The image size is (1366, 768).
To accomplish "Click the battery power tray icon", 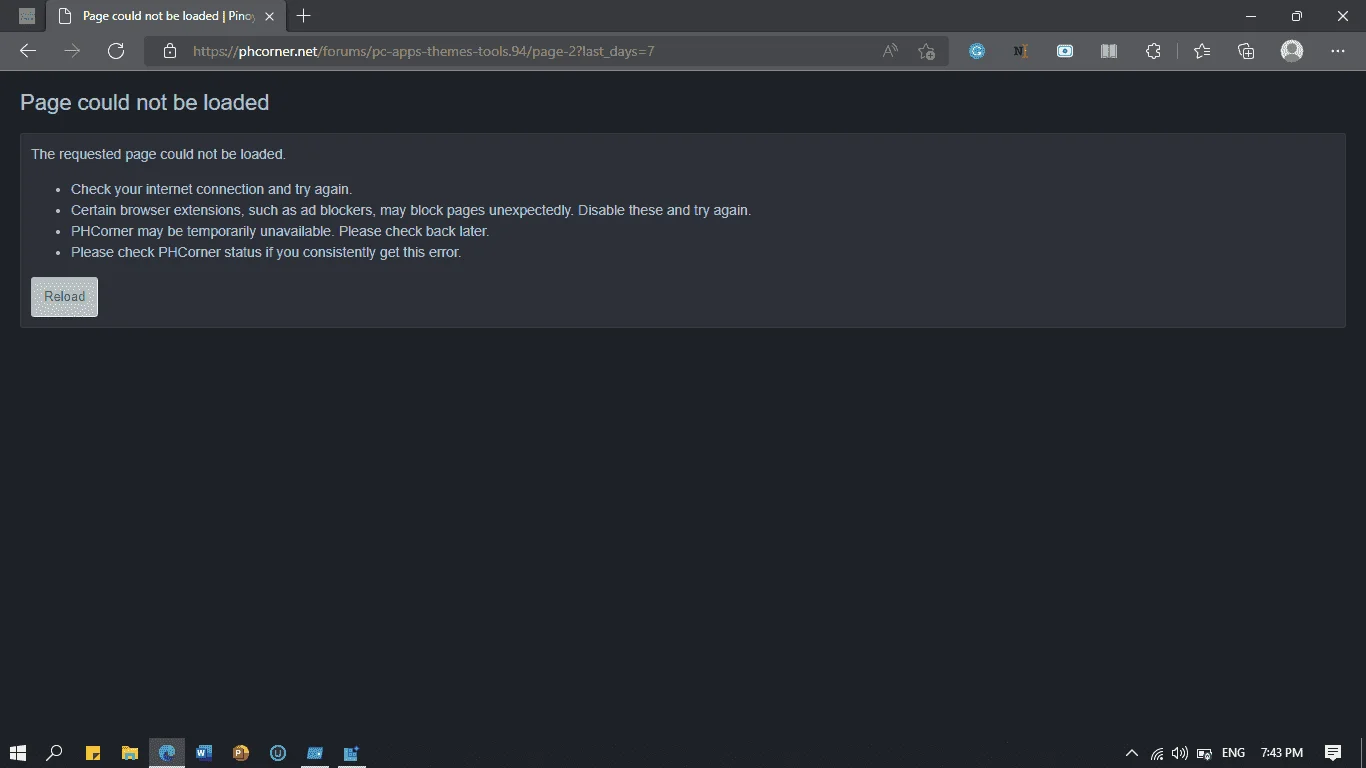I will [x=1205, y=753].
